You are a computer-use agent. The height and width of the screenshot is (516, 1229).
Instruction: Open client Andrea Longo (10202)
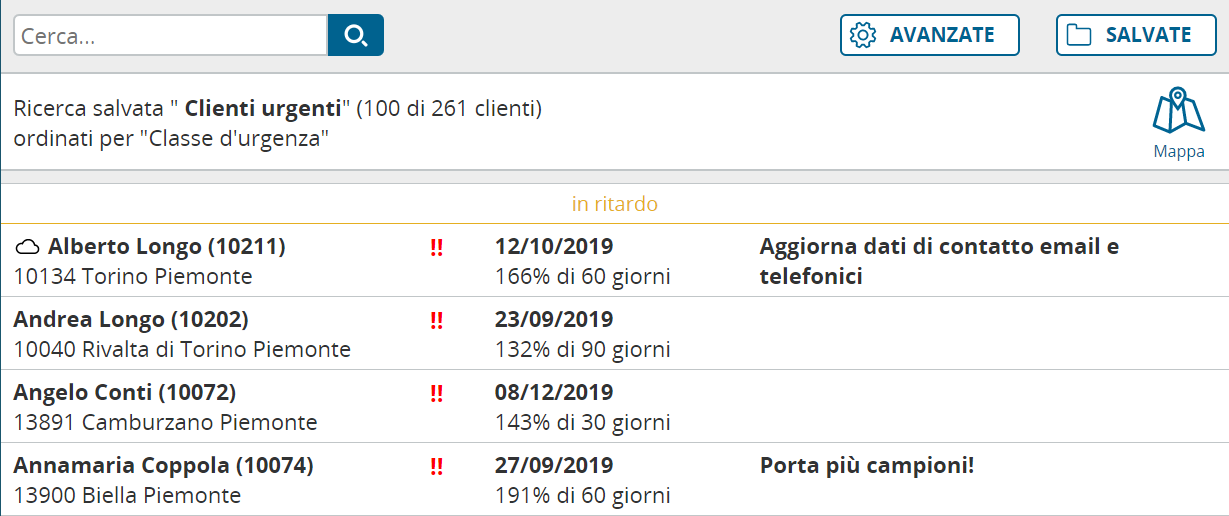131,320
